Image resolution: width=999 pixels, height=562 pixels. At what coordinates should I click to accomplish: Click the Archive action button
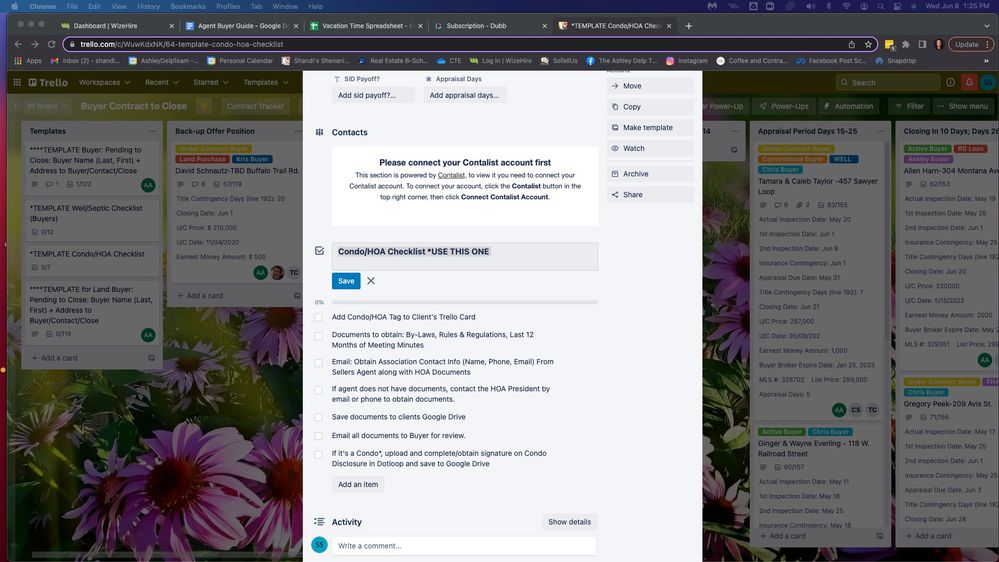[650, 173]
